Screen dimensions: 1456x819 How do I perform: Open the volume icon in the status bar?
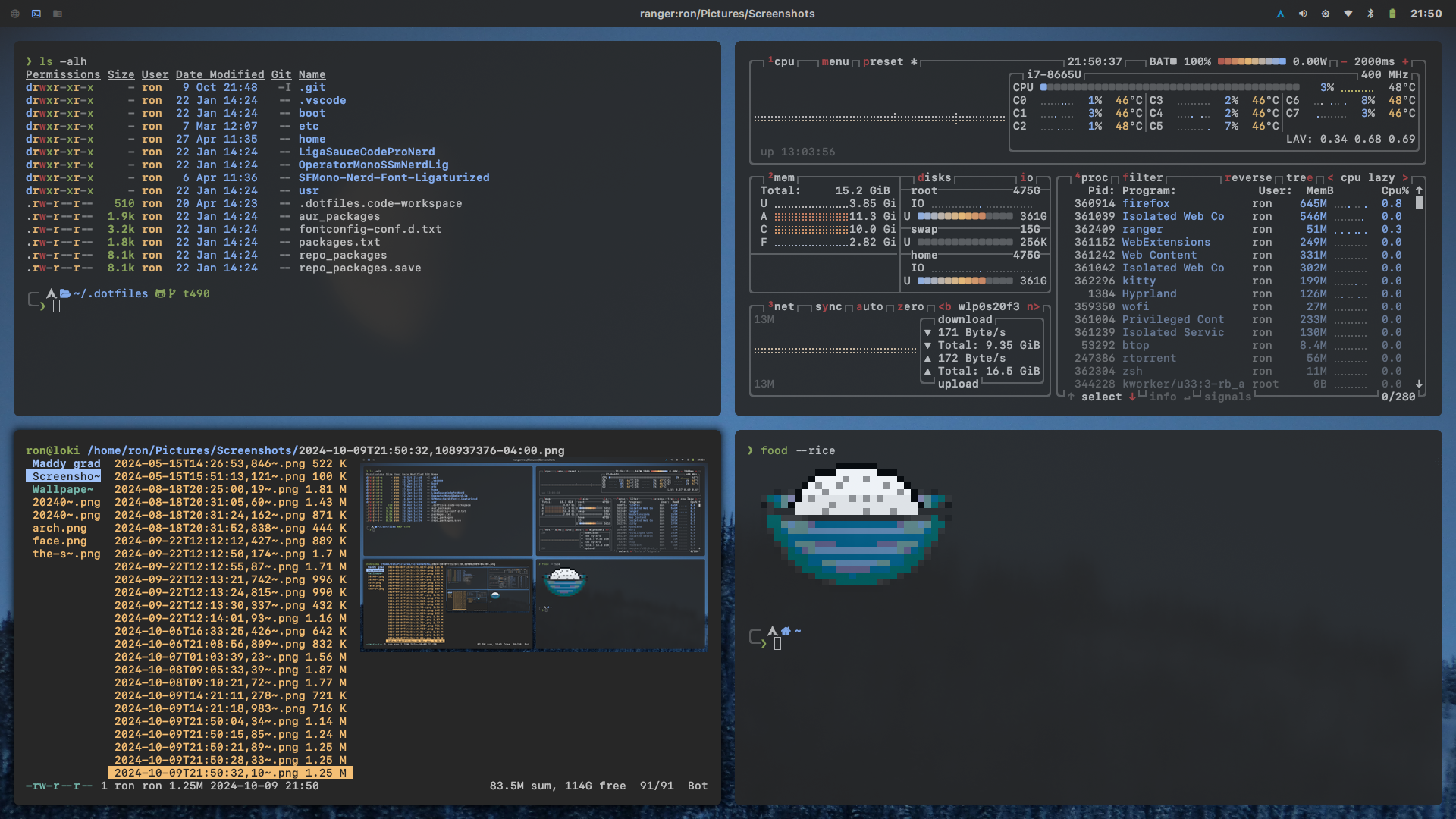click(x=1303, y=14)
